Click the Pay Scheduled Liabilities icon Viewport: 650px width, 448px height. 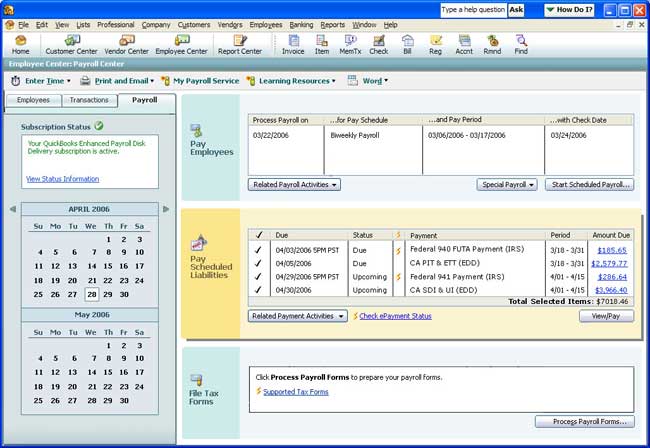coord(199,243)
